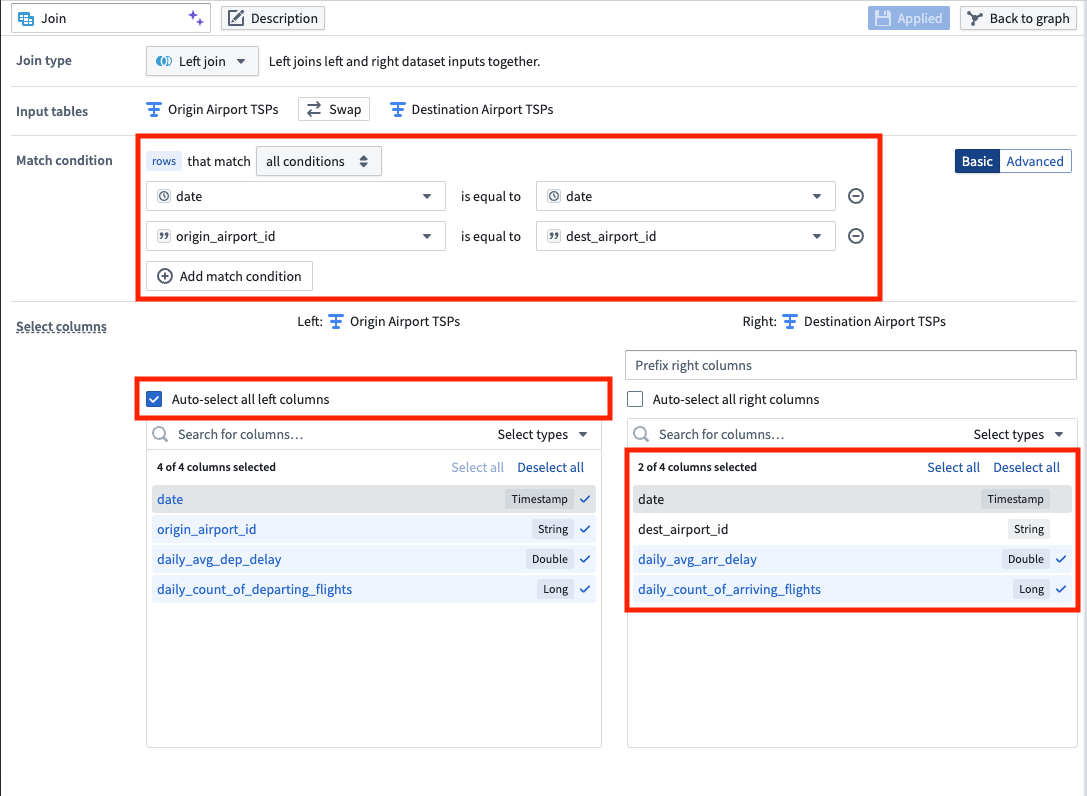Toggle origin_airport_id column selection

click(x=374, y=529)
